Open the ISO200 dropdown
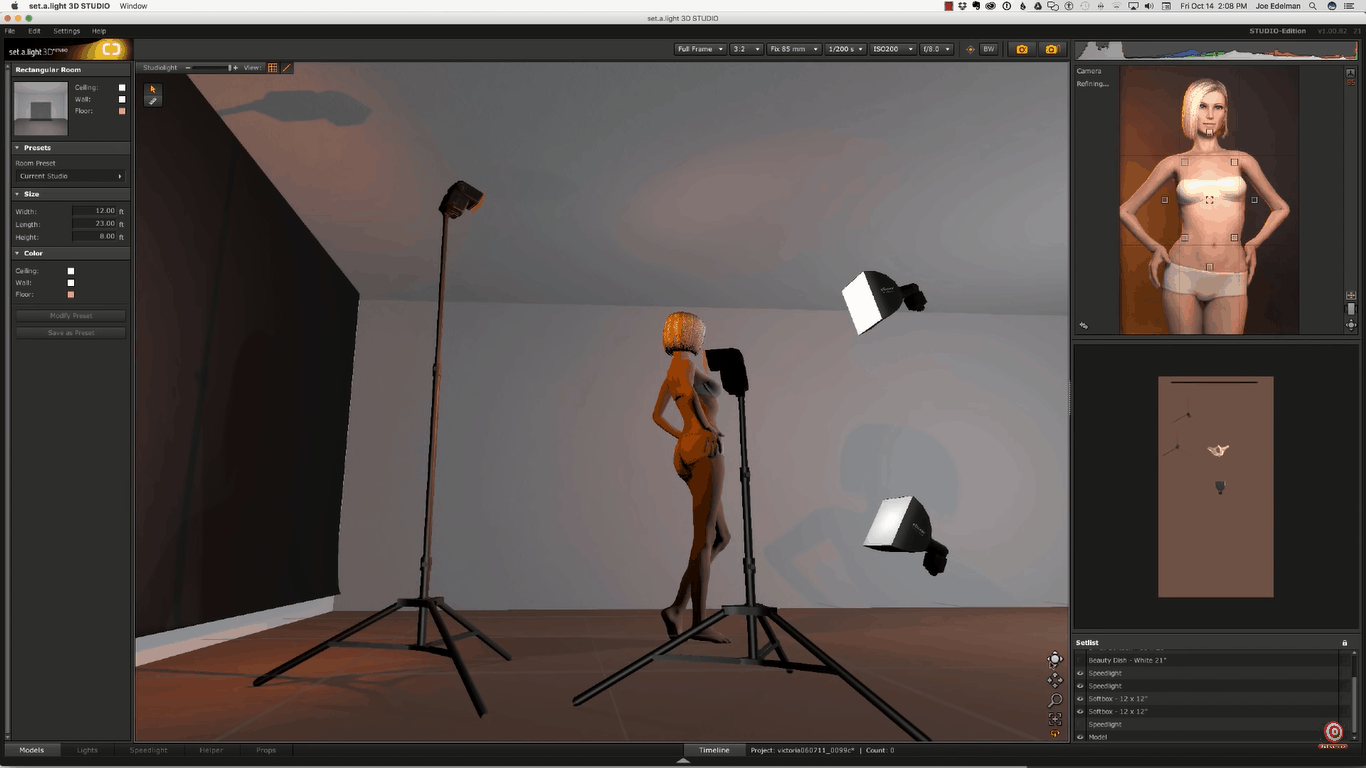1366x768 pixels. (893, 49)
